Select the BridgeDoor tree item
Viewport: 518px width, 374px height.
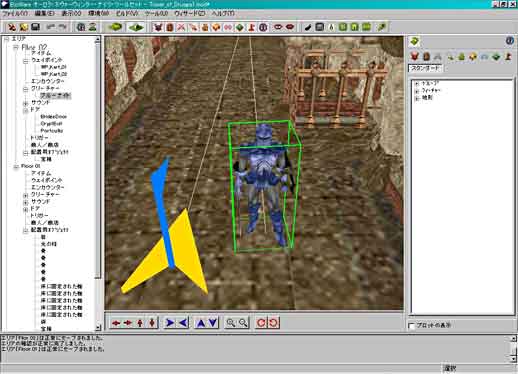coord(54,117)
